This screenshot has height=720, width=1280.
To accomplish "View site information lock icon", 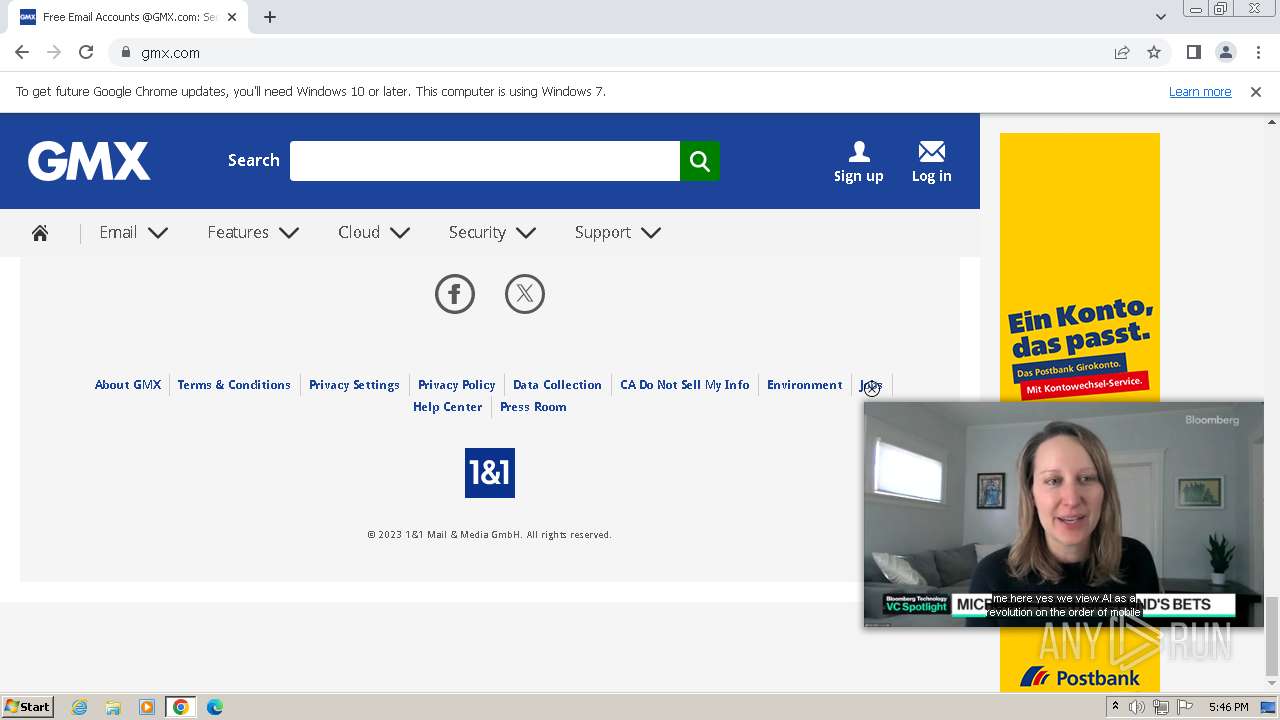I will 126,52.
